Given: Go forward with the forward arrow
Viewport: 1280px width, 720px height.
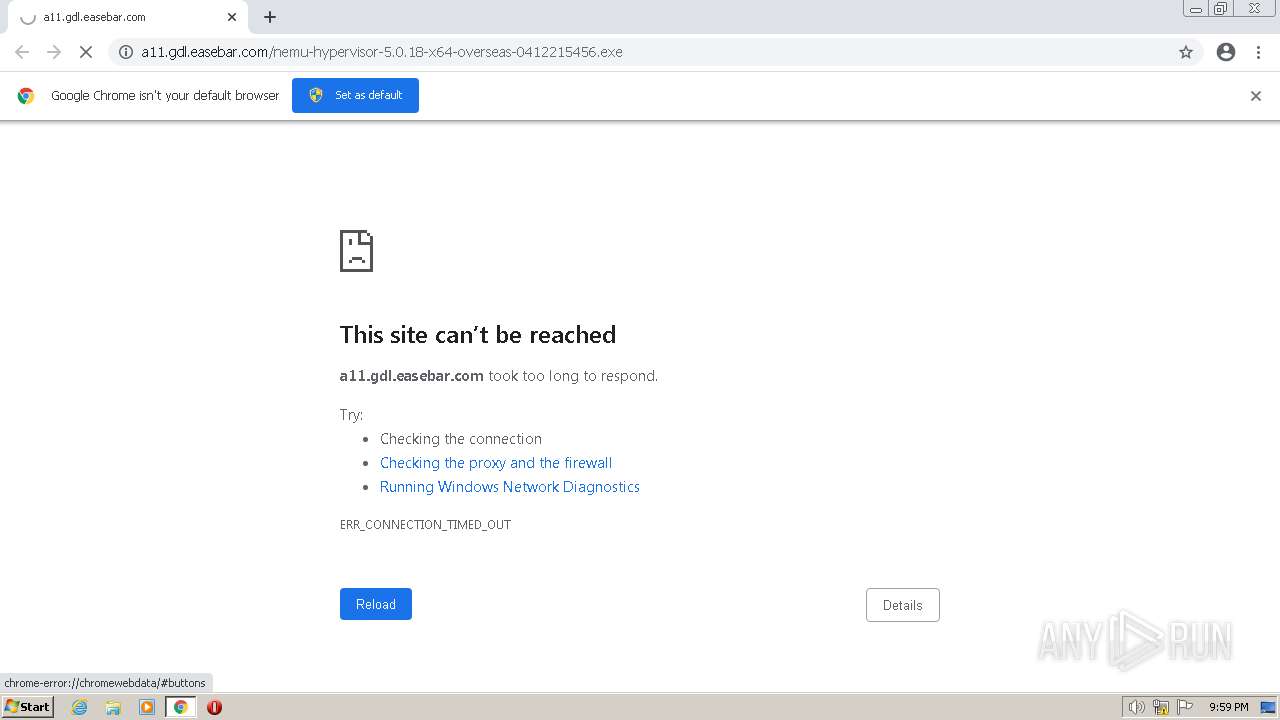Looking at the screenshot, I should click(54, 52).
